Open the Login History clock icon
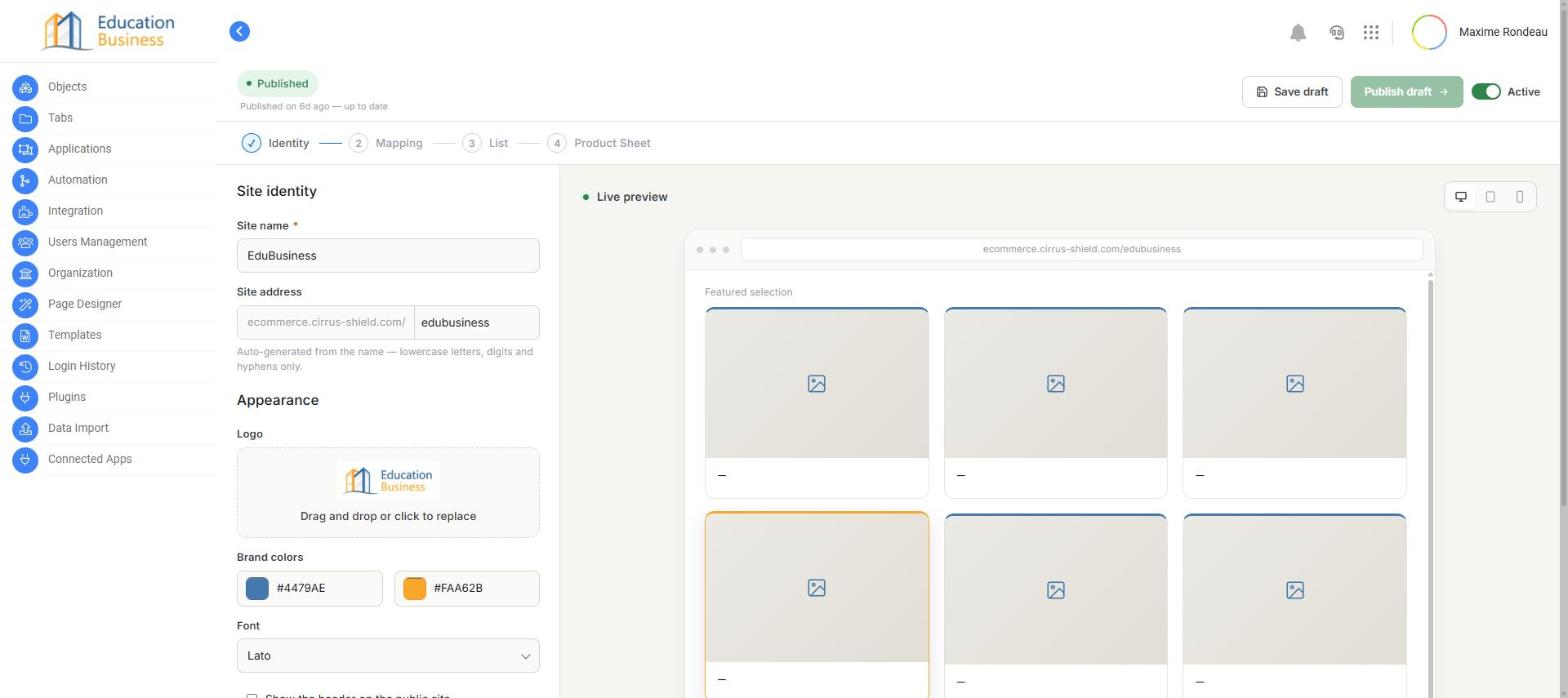1568x698 pixels. (25, 367)
